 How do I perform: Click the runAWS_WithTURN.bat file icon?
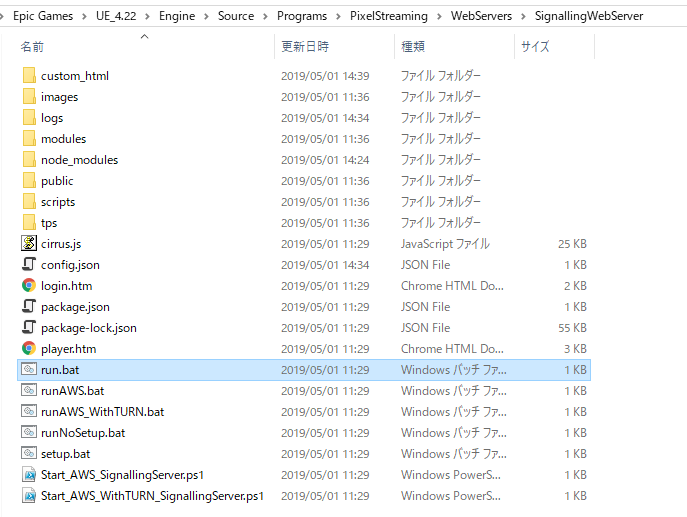click(29, 411)
